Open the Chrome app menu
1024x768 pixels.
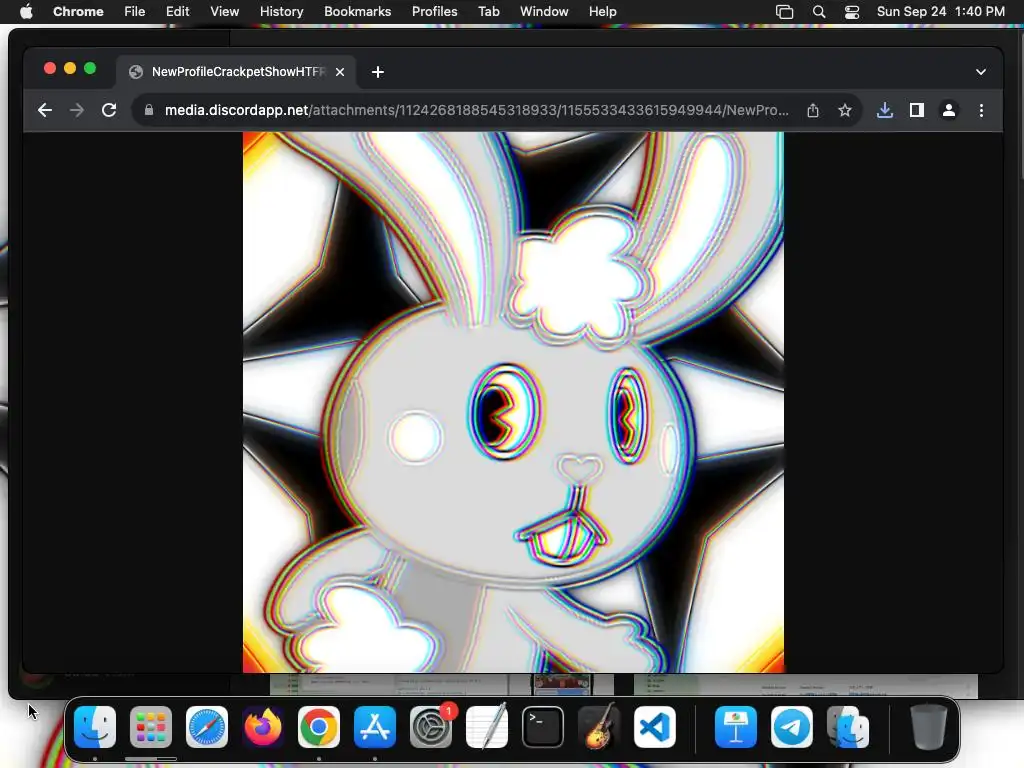coord(78,12)
